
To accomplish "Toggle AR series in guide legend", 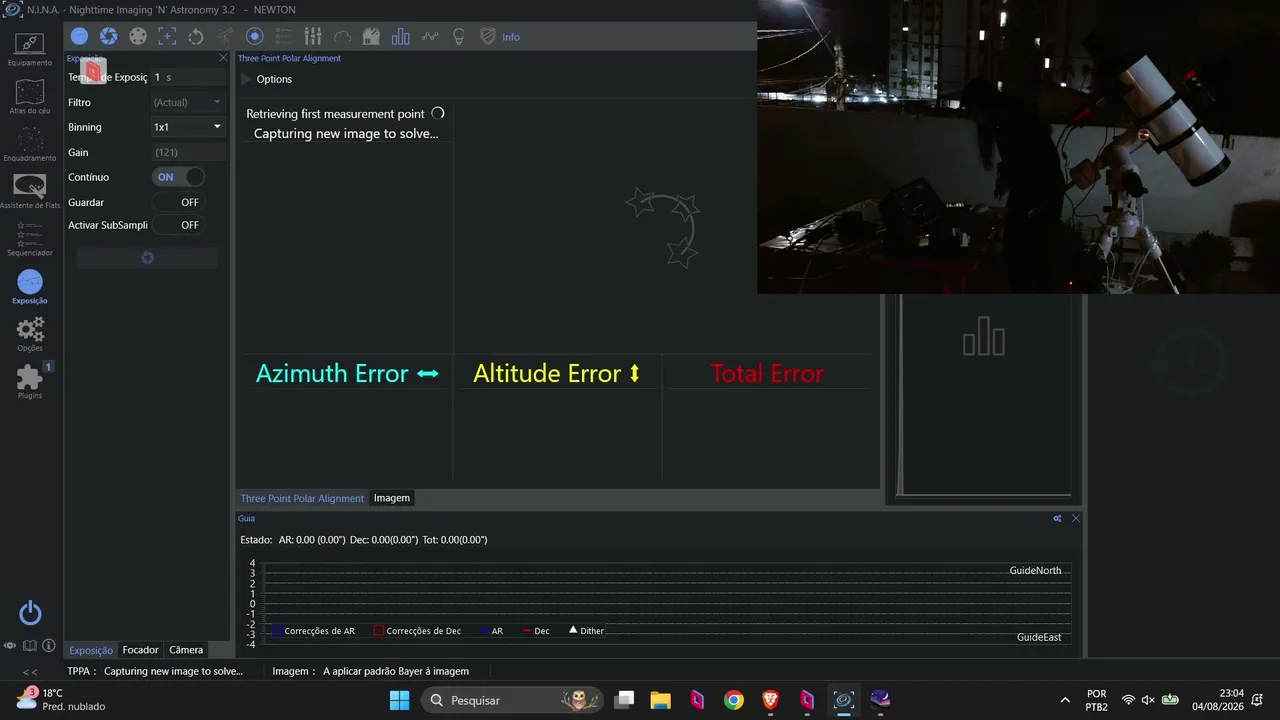I will tap(492, 631).
